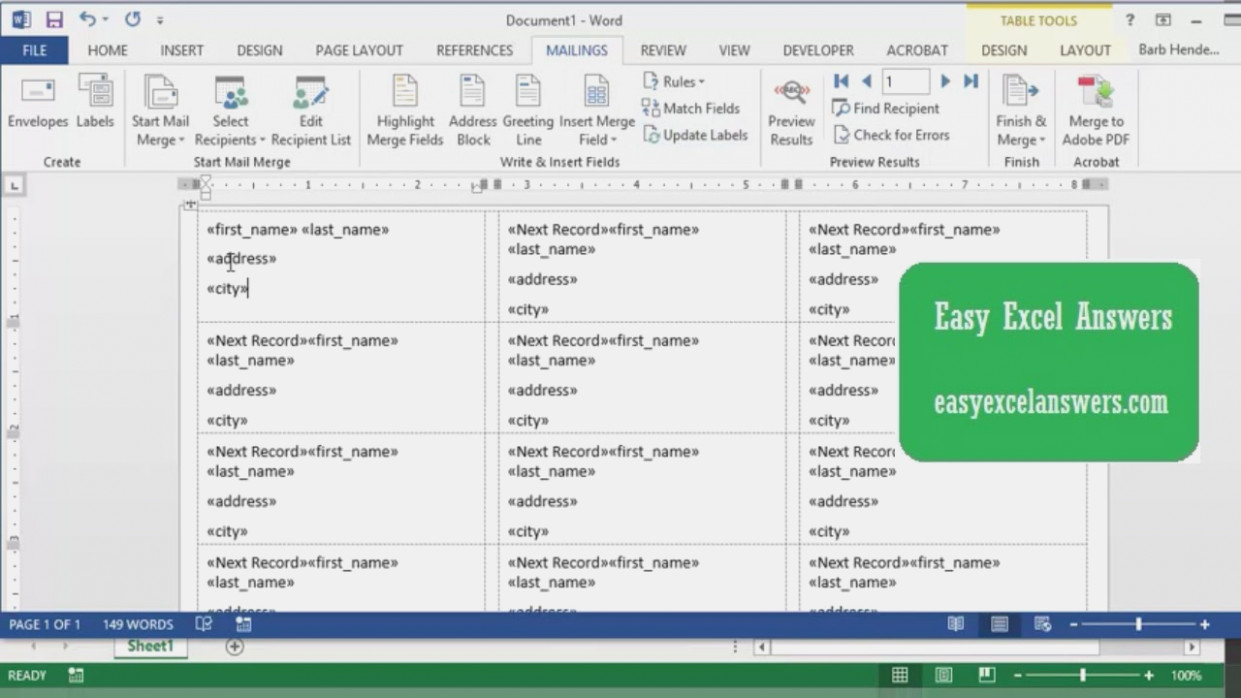Viewport: 1241px width, 698px height.
Task: Switch to the Mailings ribbon tab
Action: pos(577,50)
